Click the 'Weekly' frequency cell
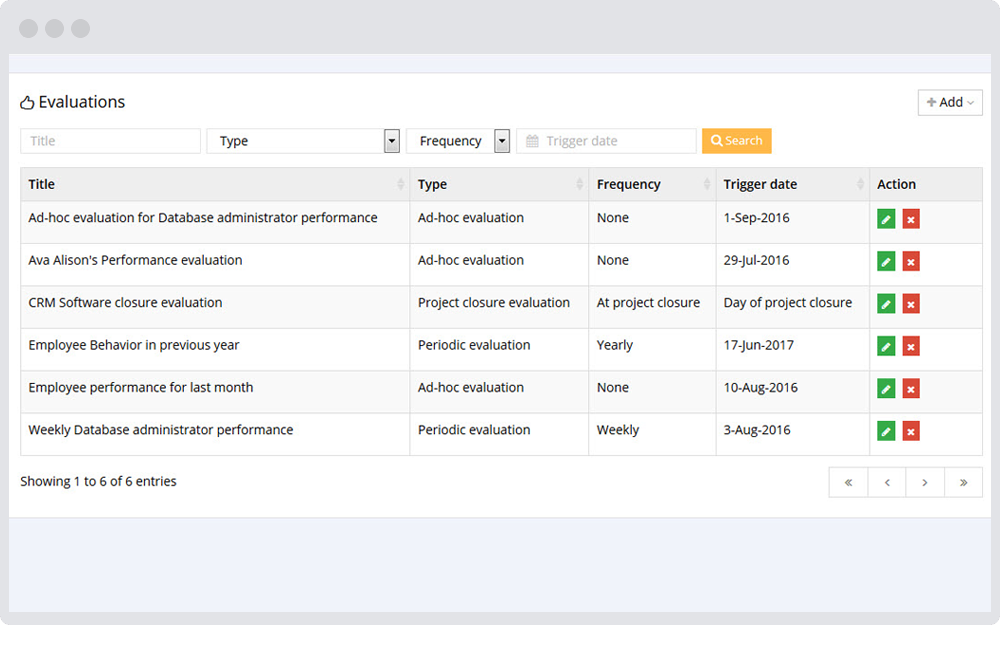 point(618,430)
